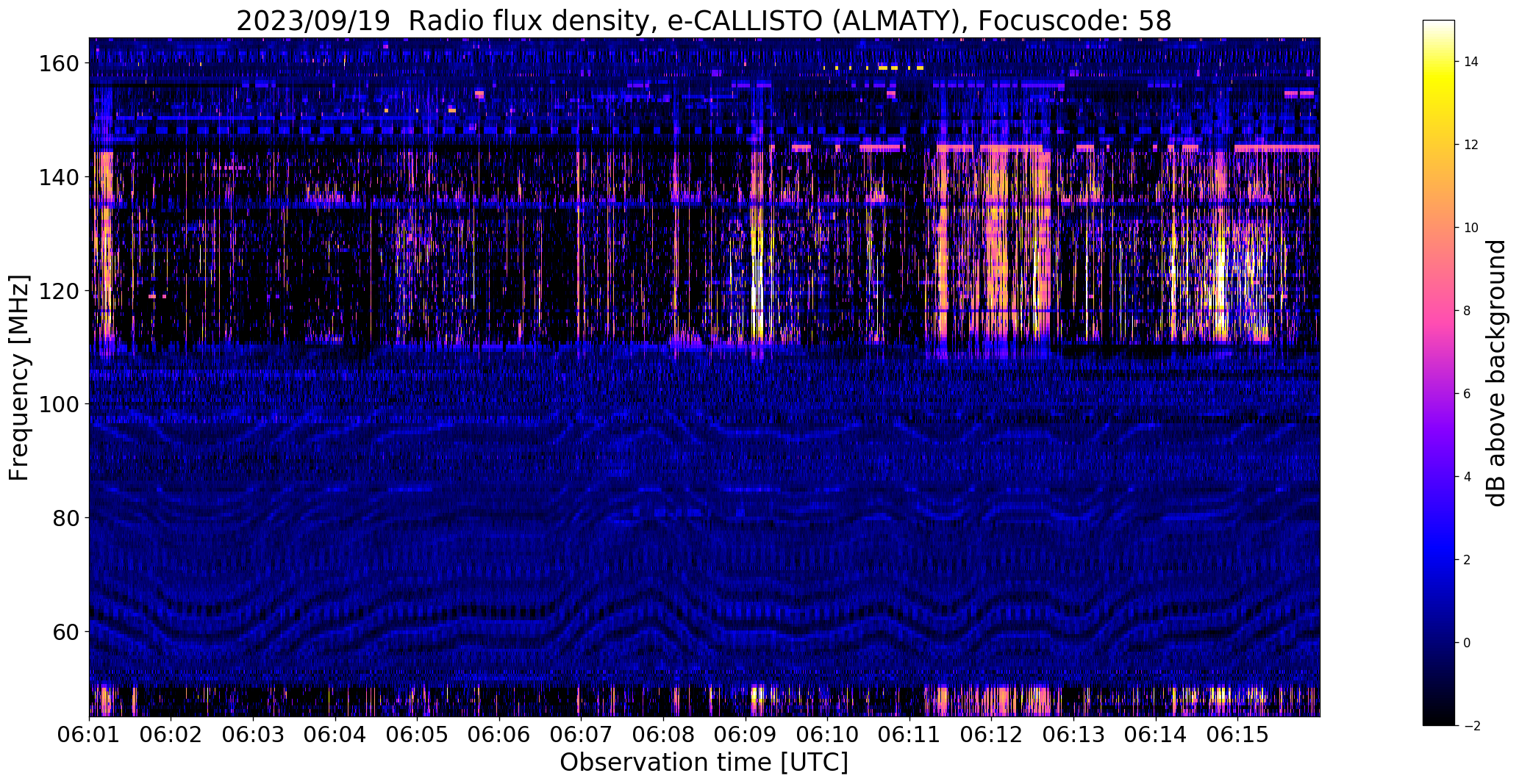Select the 06:08 time tick label
This screenshot has height=784, width=1519.
[x=663, y=735]
